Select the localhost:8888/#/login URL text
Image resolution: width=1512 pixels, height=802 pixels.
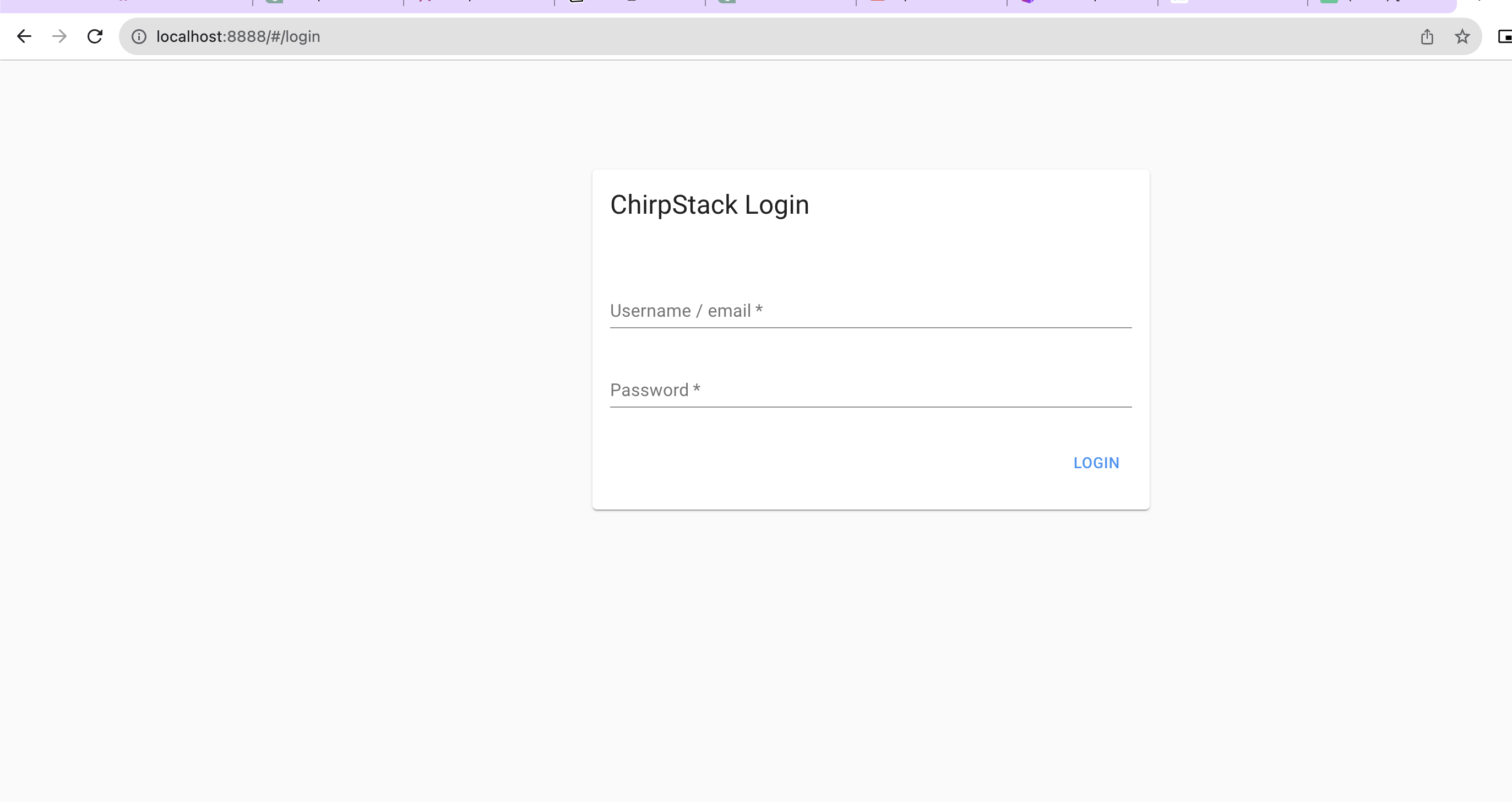pyautogui.click(x=238, y=36)
